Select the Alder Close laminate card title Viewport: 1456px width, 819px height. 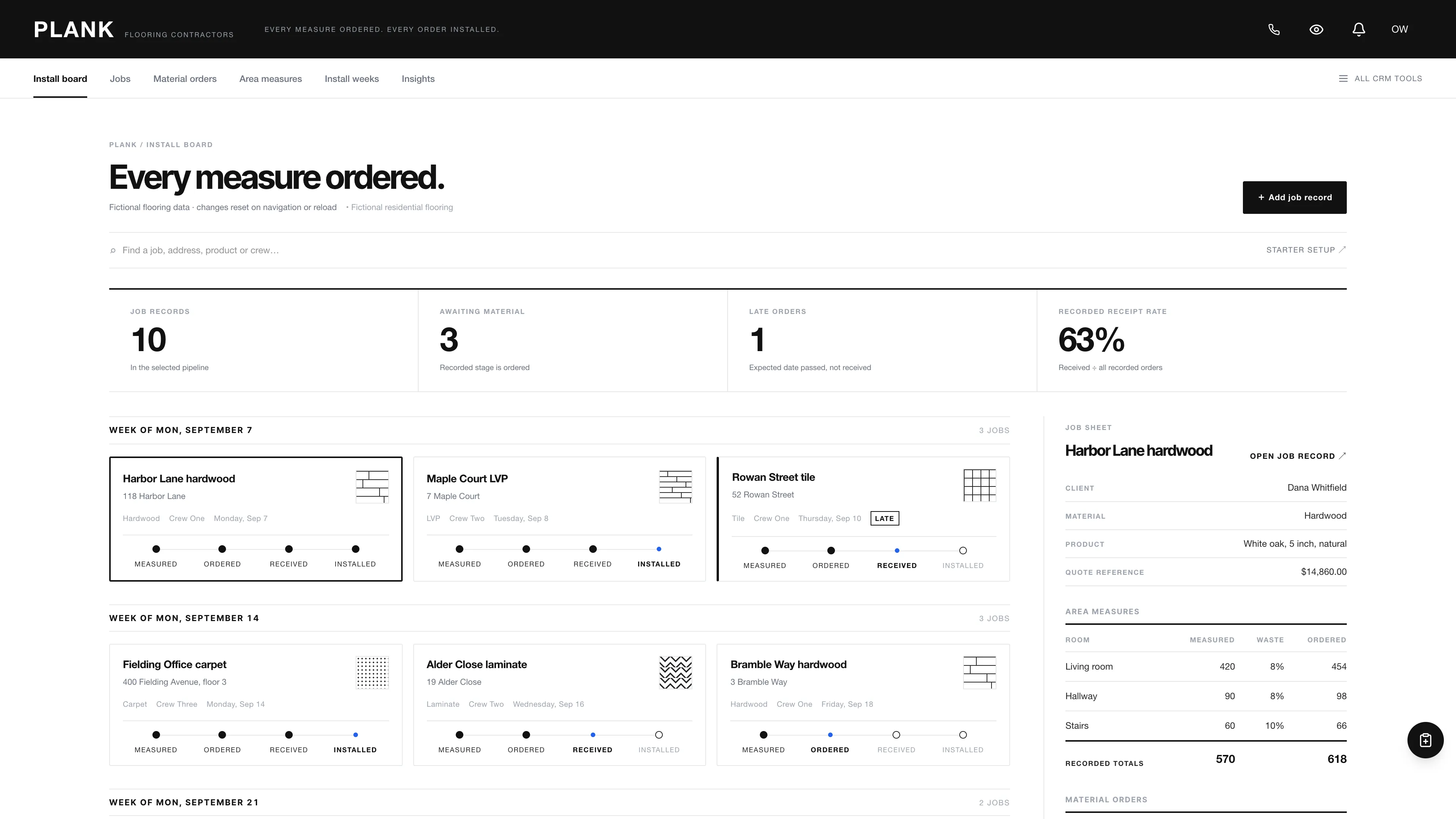pyautogui.click(x=477, y=665)
